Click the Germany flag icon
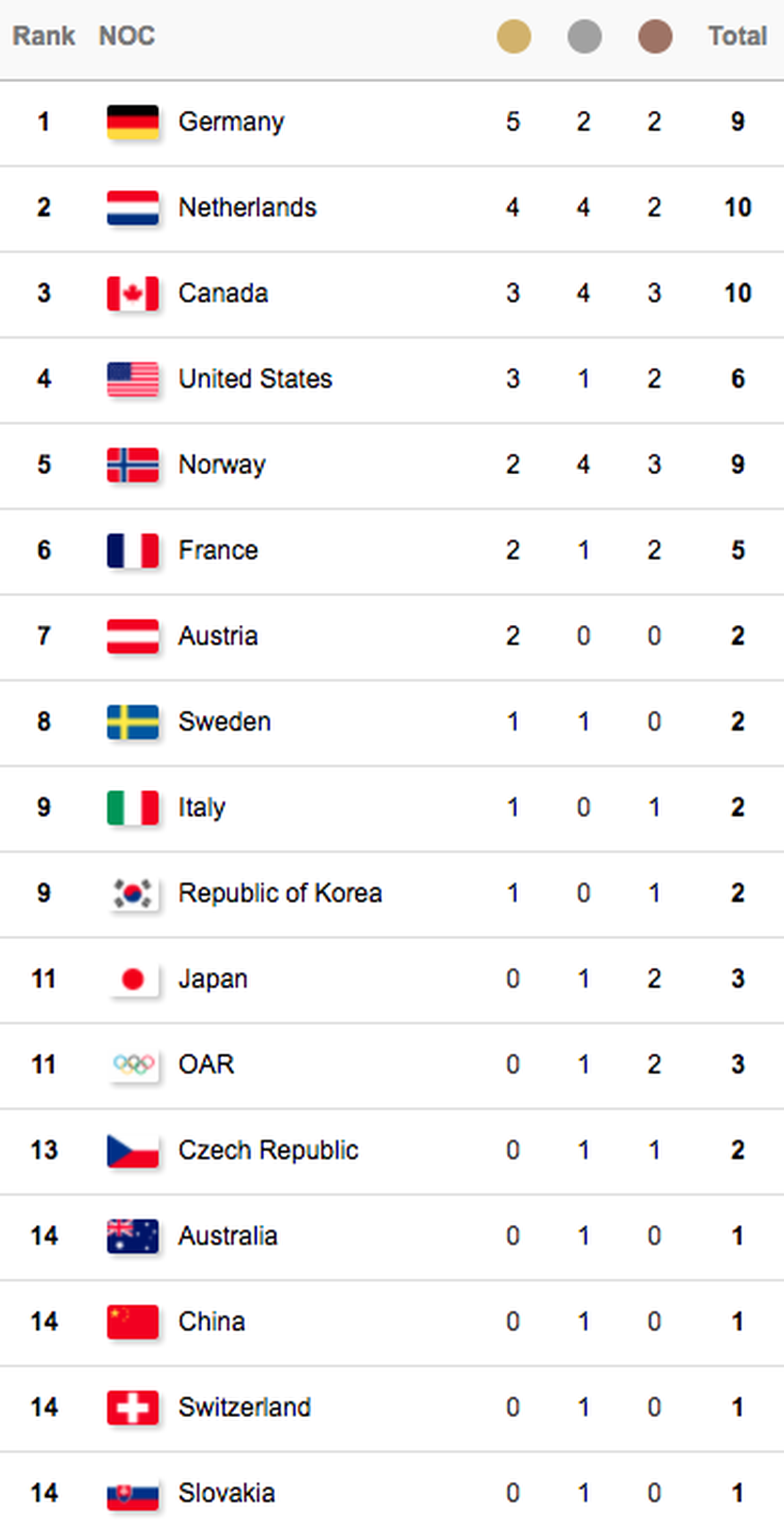 tap(133, 122)
